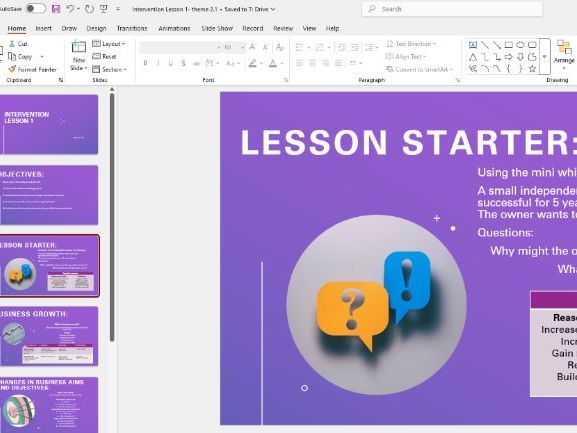Toggle the AutoSave switch
The image size is (577, 433).
click(35, 9)
